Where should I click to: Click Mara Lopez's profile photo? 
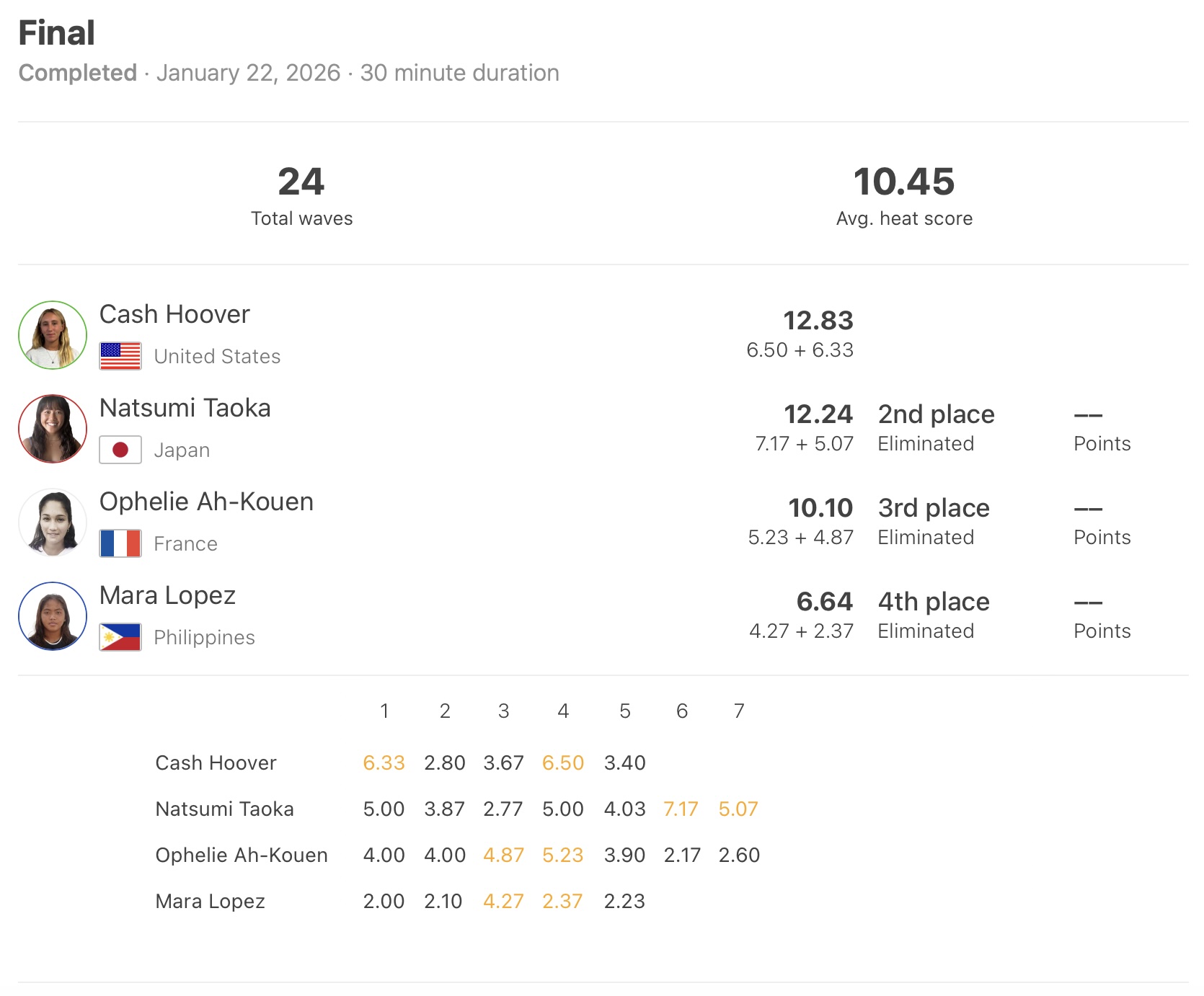pos(53,616)
